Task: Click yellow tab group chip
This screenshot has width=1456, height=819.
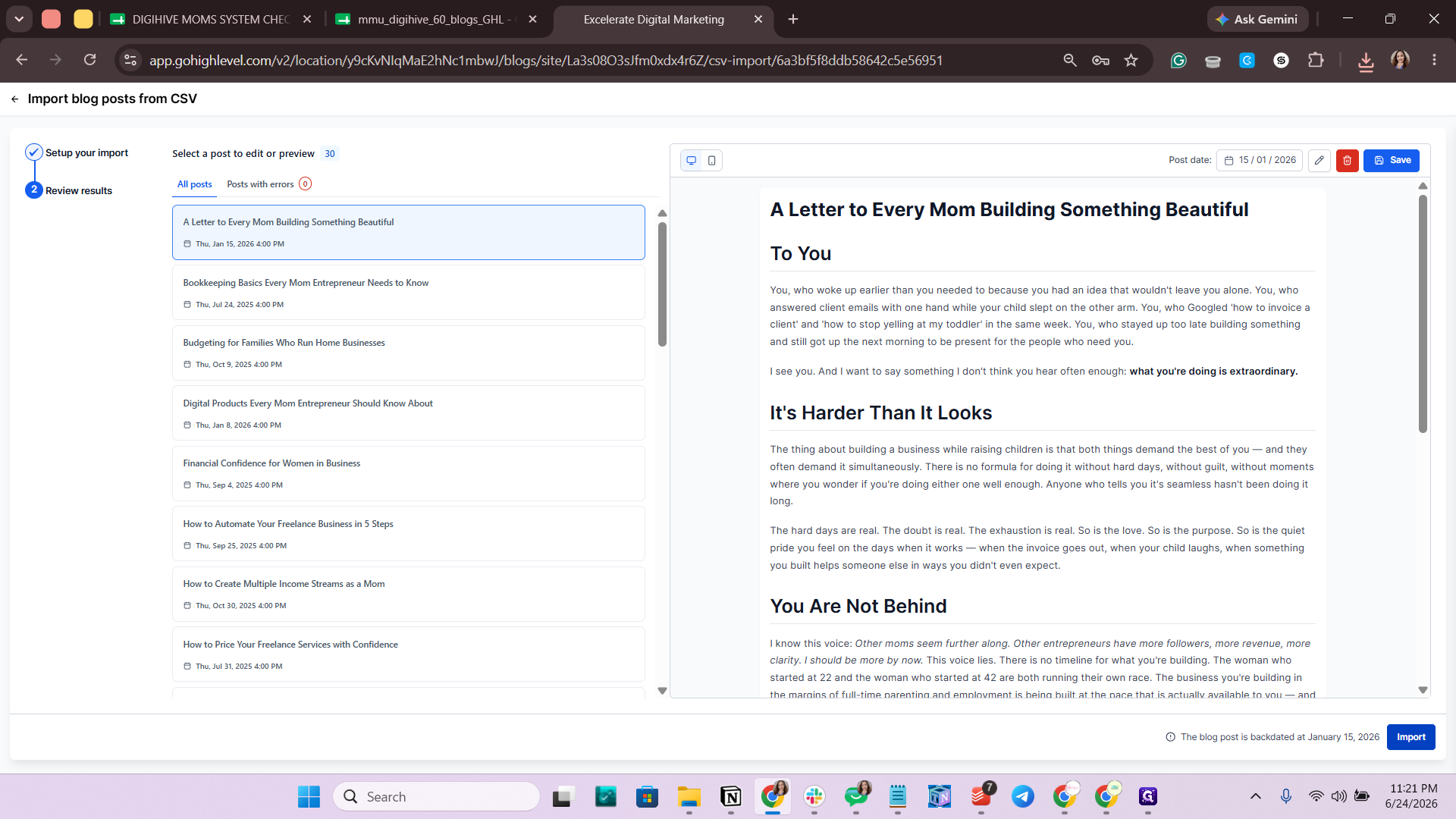Action: coord(83,20)
